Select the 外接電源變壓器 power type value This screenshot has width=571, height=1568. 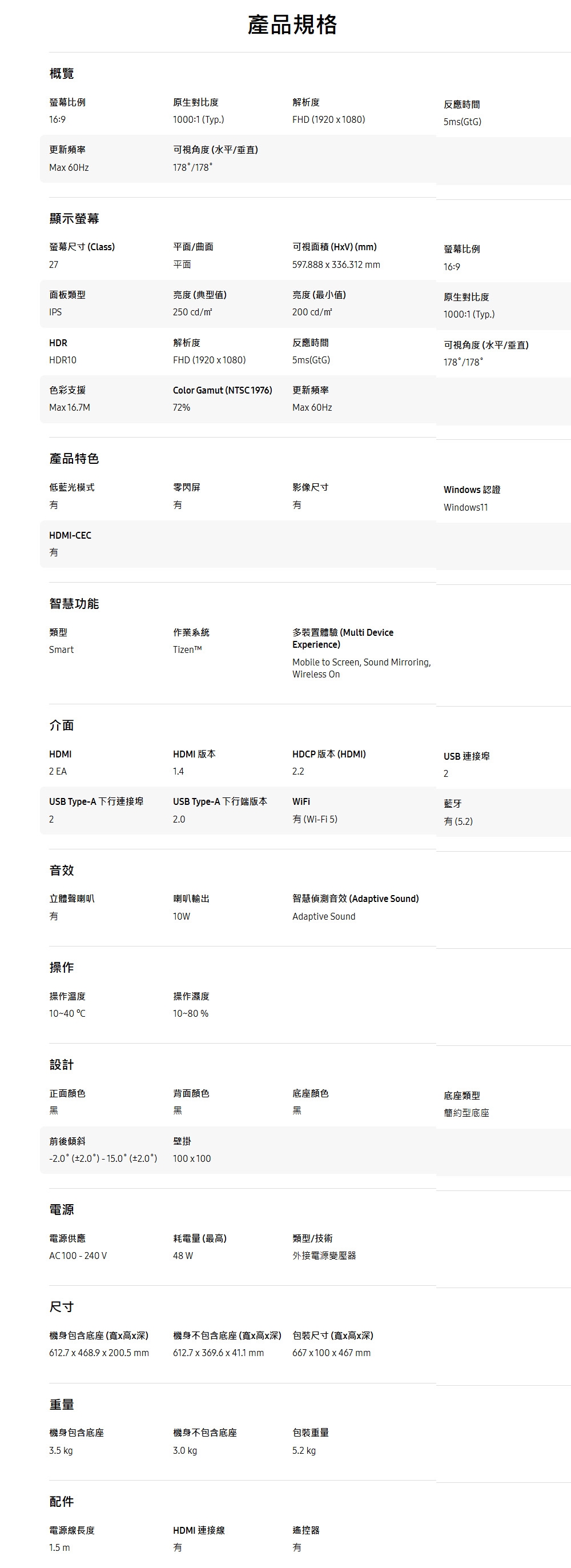pyautogui.click(x=324, y=1255)
